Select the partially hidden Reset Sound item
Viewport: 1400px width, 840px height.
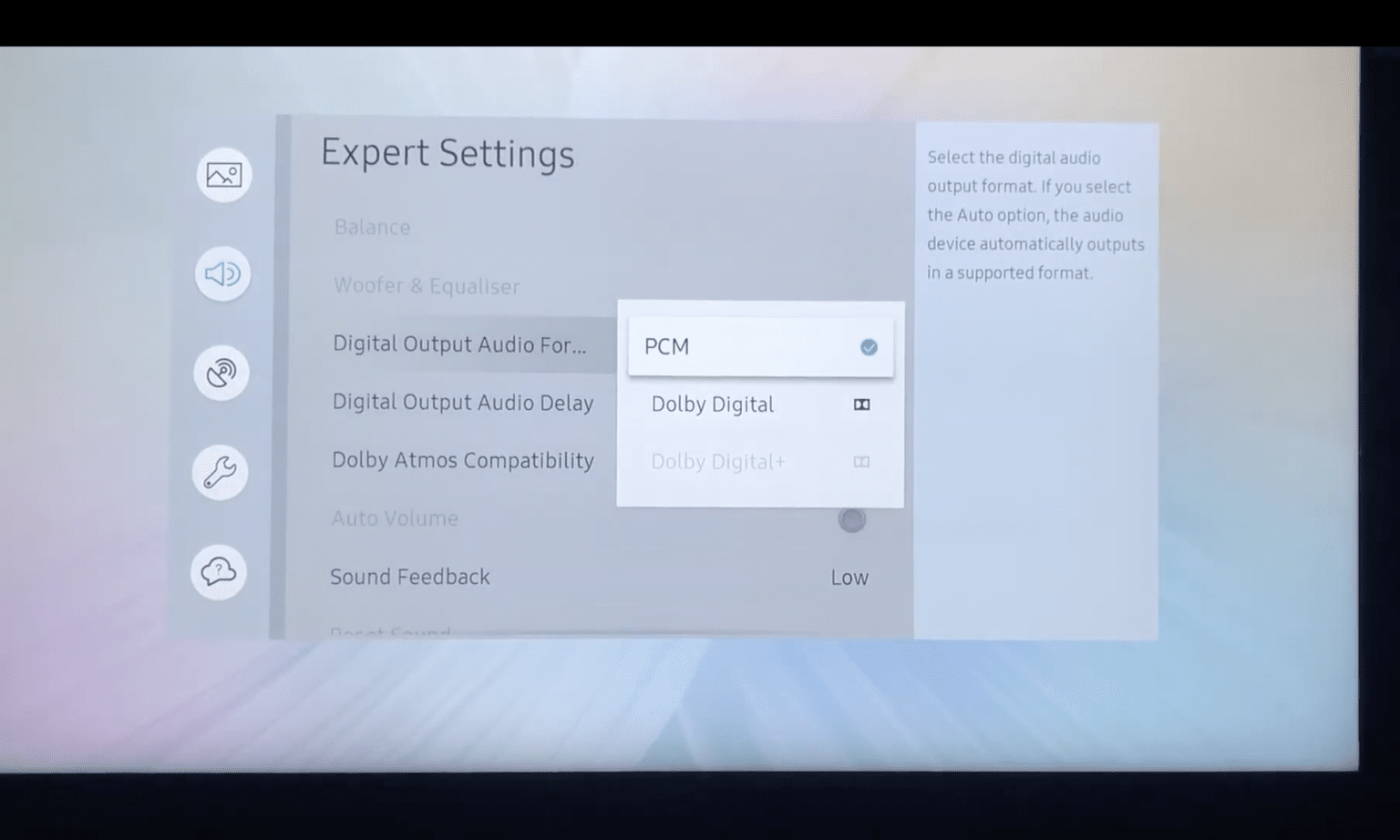390,631
